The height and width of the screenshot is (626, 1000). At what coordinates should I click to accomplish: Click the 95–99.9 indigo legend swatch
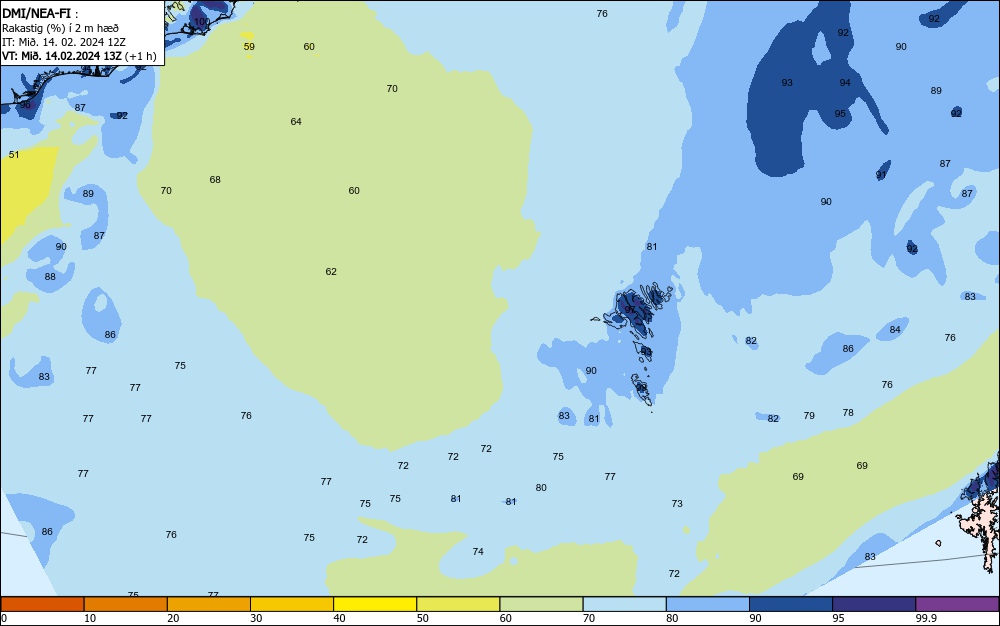tap(874, 604)
